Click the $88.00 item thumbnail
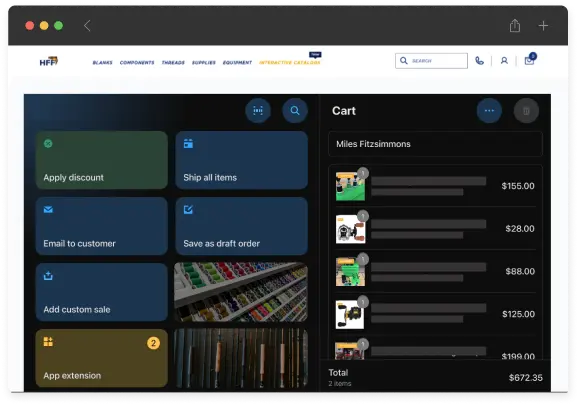Screen dimensions: 579x406 [350, 272]
